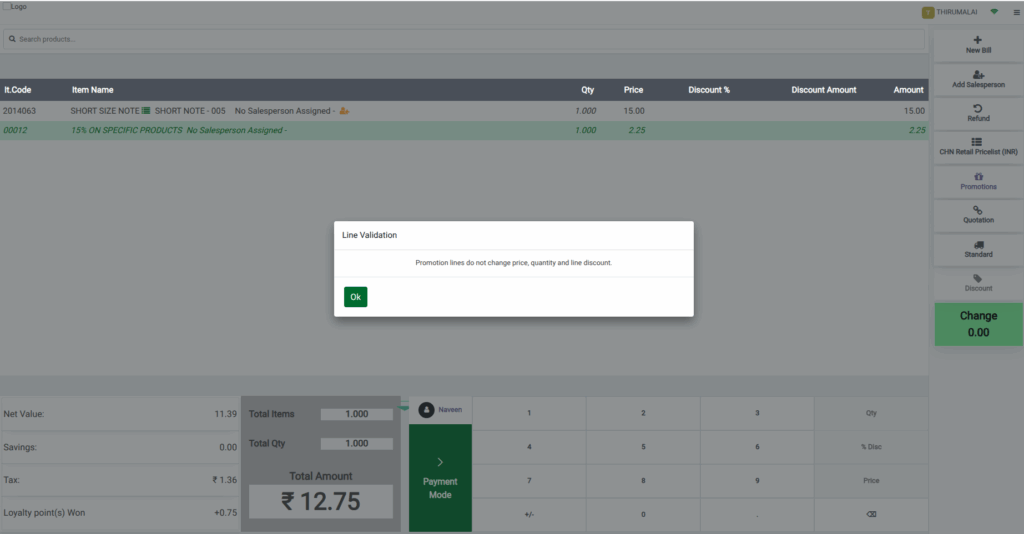Focus the Search products field

click(464, 39)
